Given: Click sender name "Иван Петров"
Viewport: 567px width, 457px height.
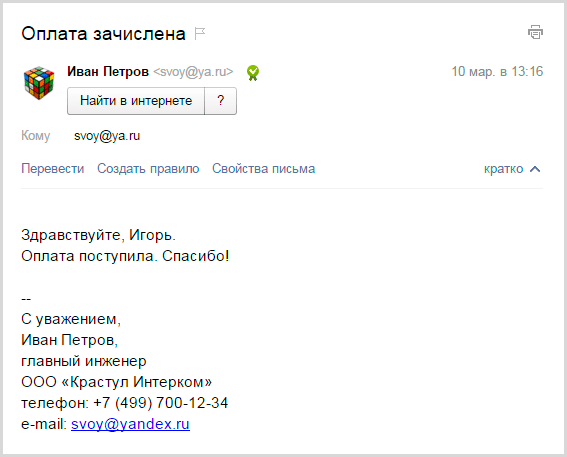Looking at the screenshot, I should point(108,72).
